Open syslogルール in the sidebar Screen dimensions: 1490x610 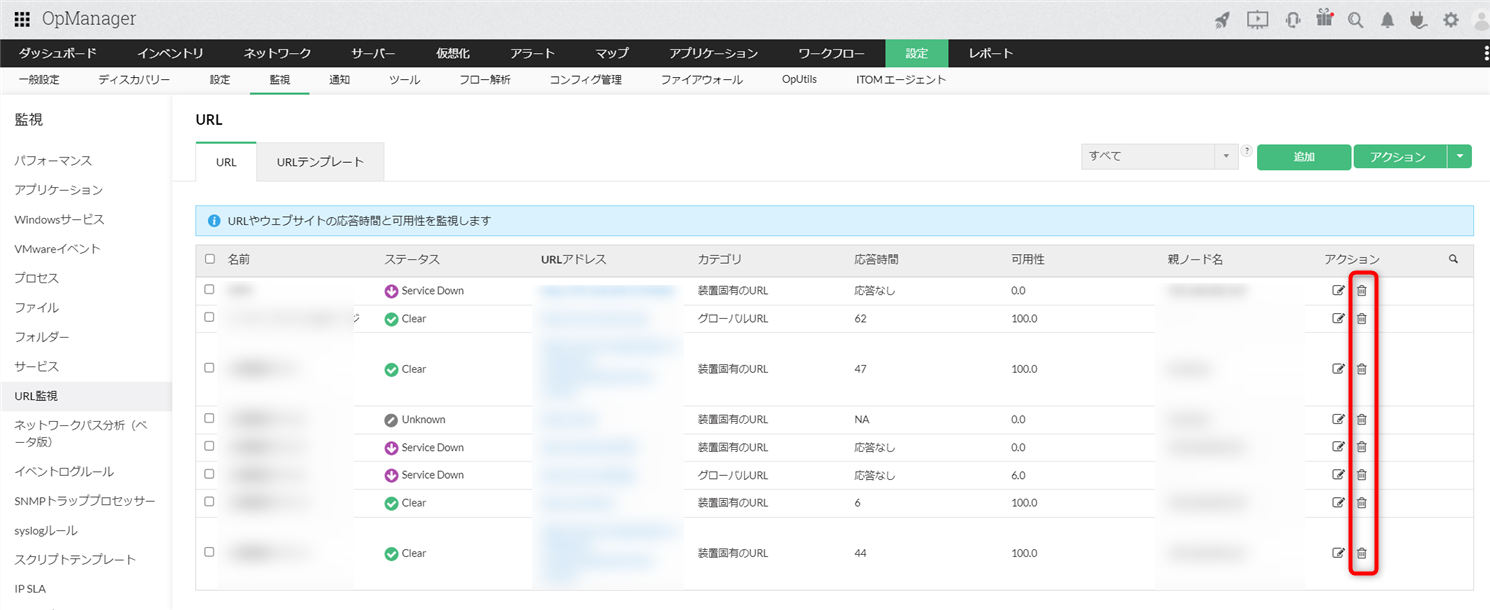tap(46, 531)
